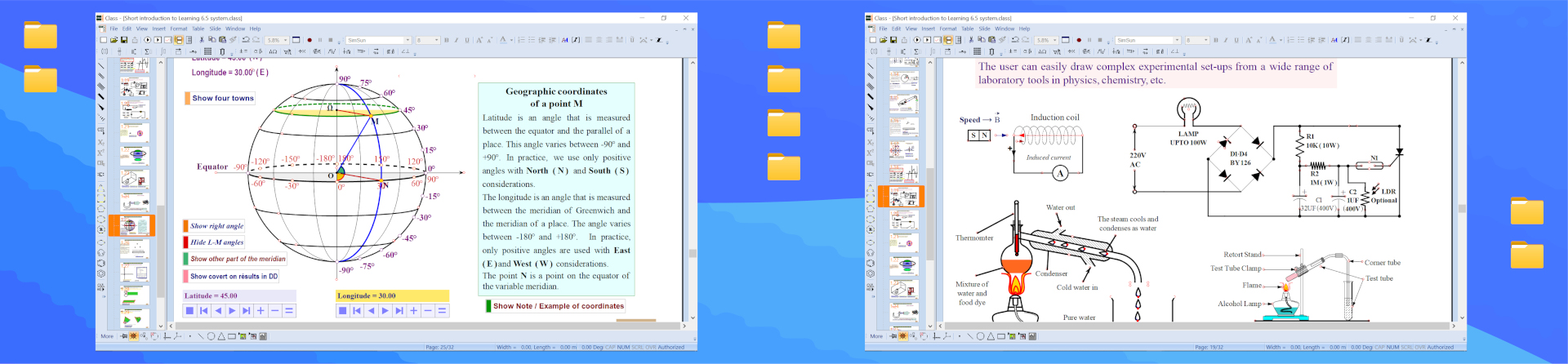Click red Record icon in left window

pyautogui.click(x=310, y=40)
